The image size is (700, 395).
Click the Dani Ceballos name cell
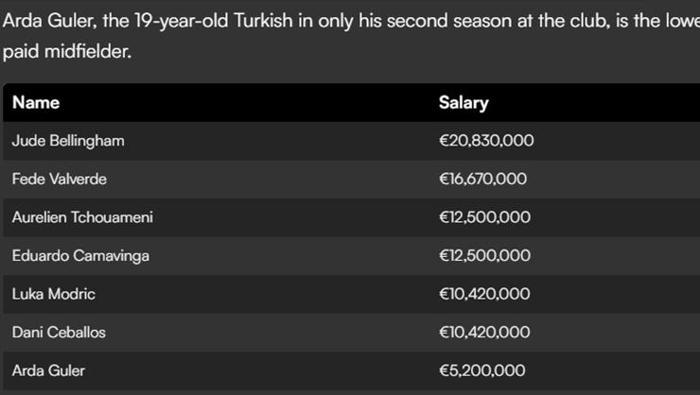click(x=59, y=333)
